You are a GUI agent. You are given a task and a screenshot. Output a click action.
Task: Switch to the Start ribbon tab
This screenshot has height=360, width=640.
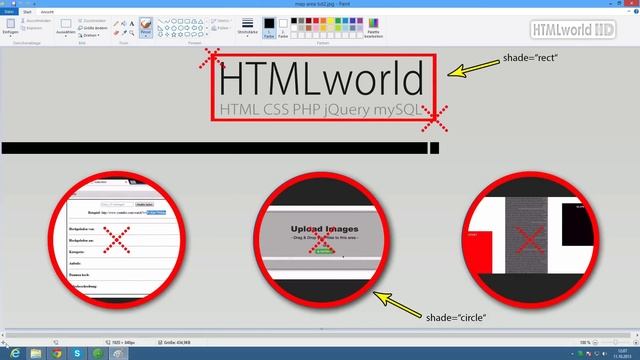27,12
